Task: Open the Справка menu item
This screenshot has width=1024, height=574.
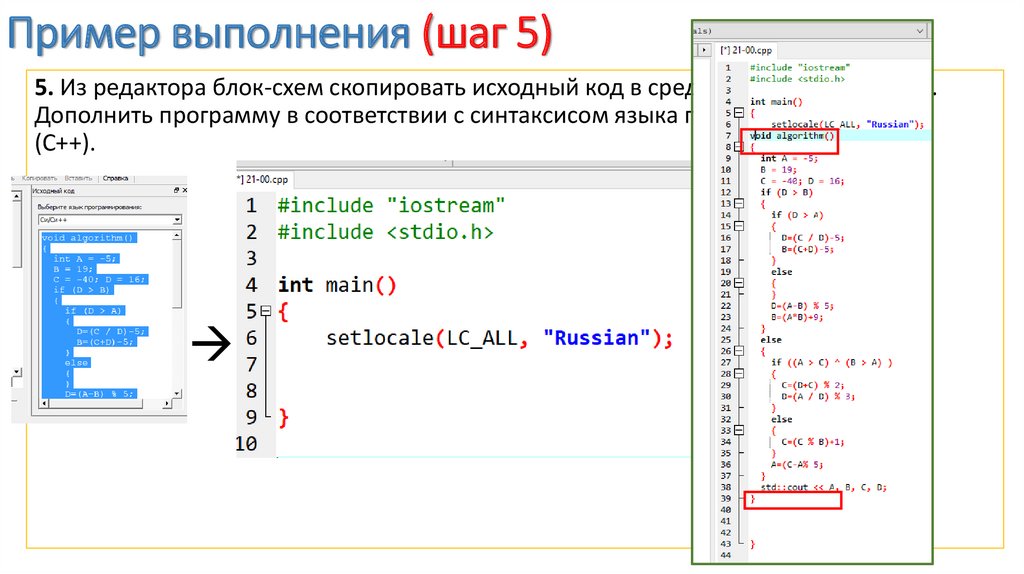Action: (x=116, y=178)
